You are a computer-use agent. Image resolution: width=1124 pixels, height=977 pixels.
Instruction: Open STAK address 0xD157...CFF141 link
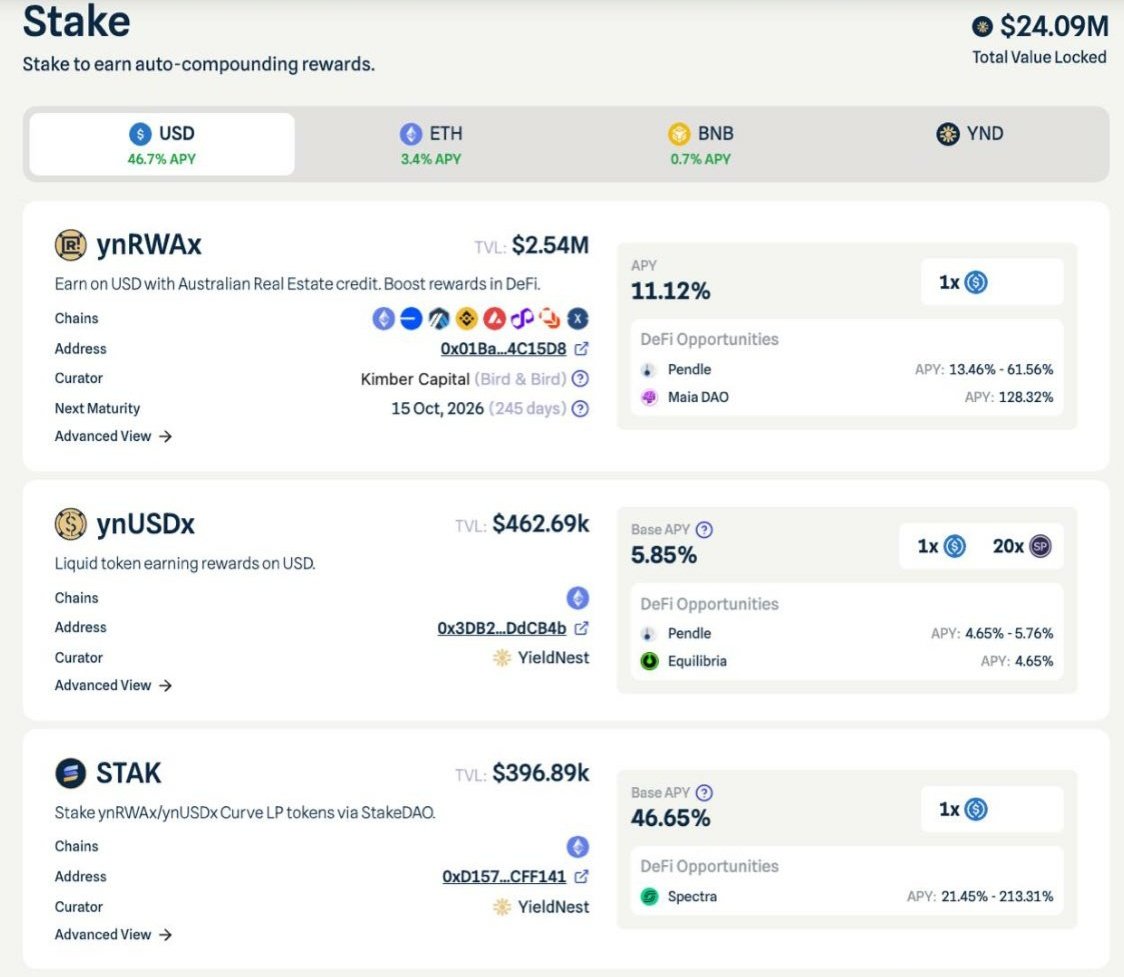tap(504, 876)
